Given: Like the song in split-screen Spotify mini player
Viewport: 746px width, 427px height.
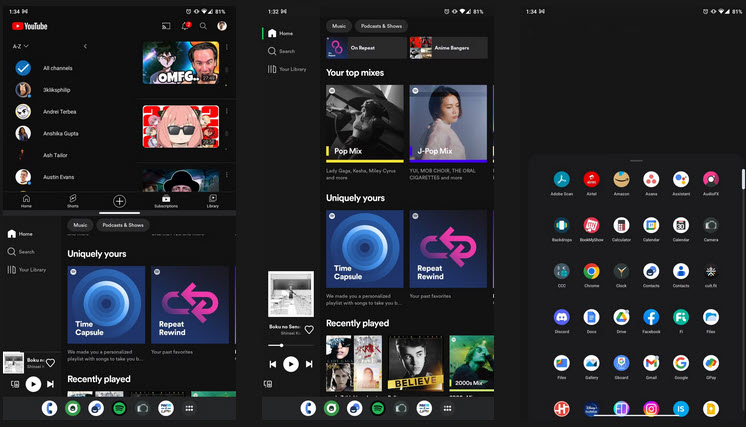Looking at the screenshot, I should pyautogui.click(x=50, y=363).
